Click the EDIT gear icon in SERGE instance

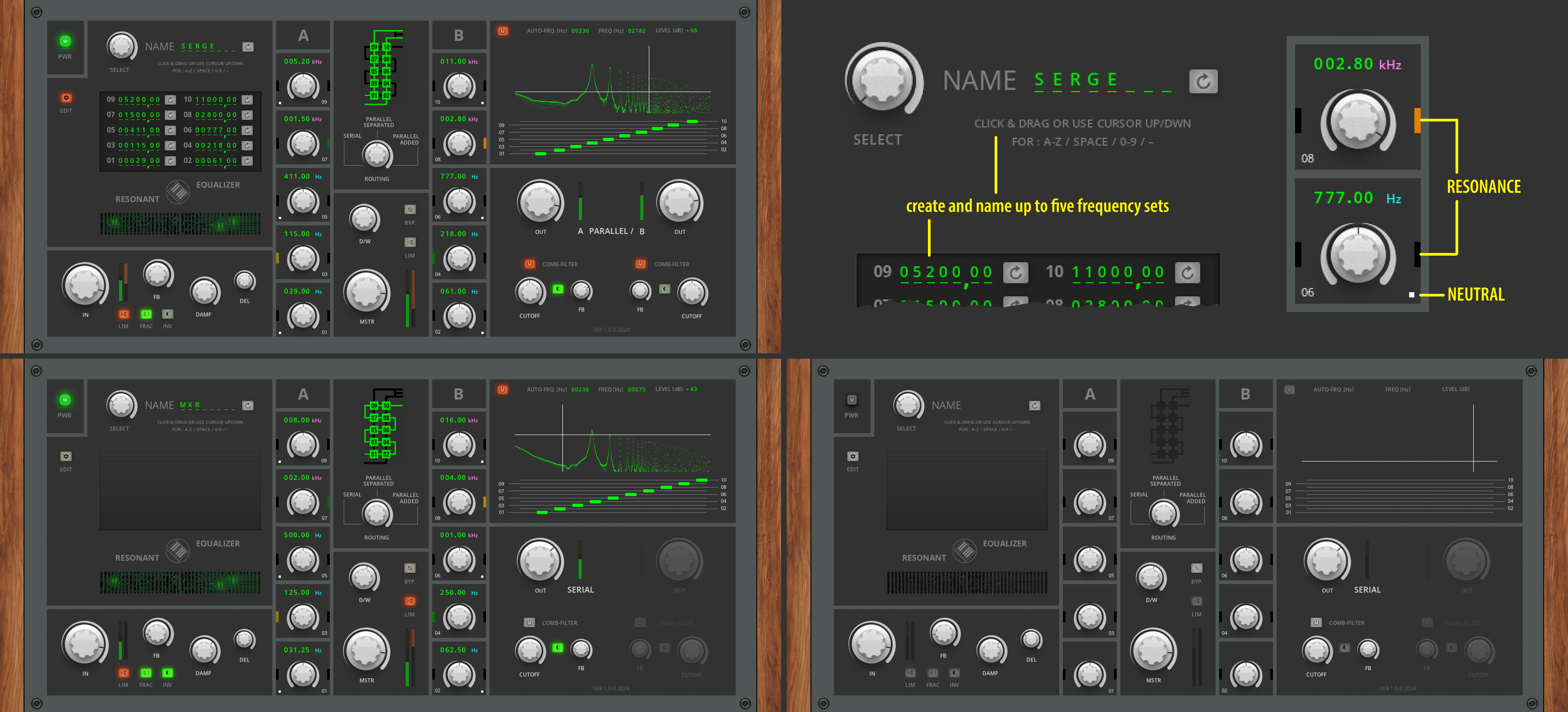click(66, 98)
